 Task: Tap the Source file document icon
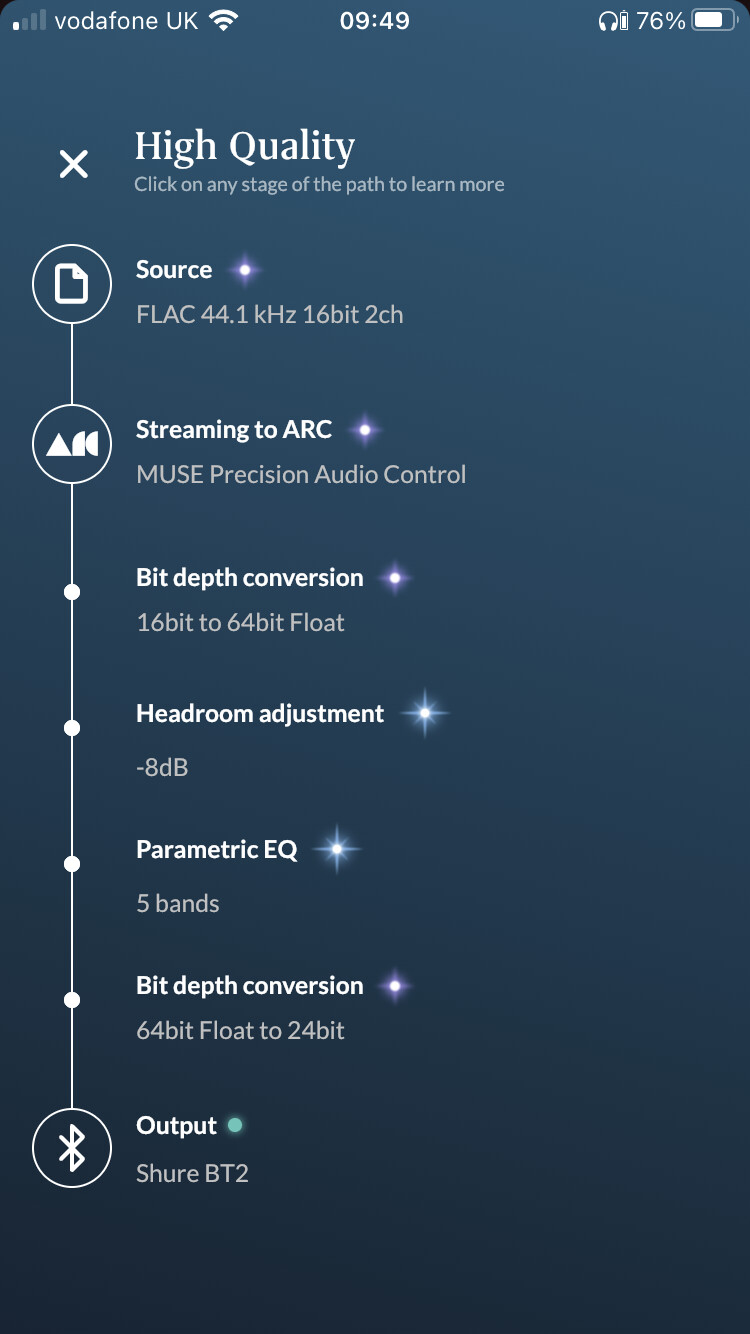pyautogui.click(x=72, y=285)
